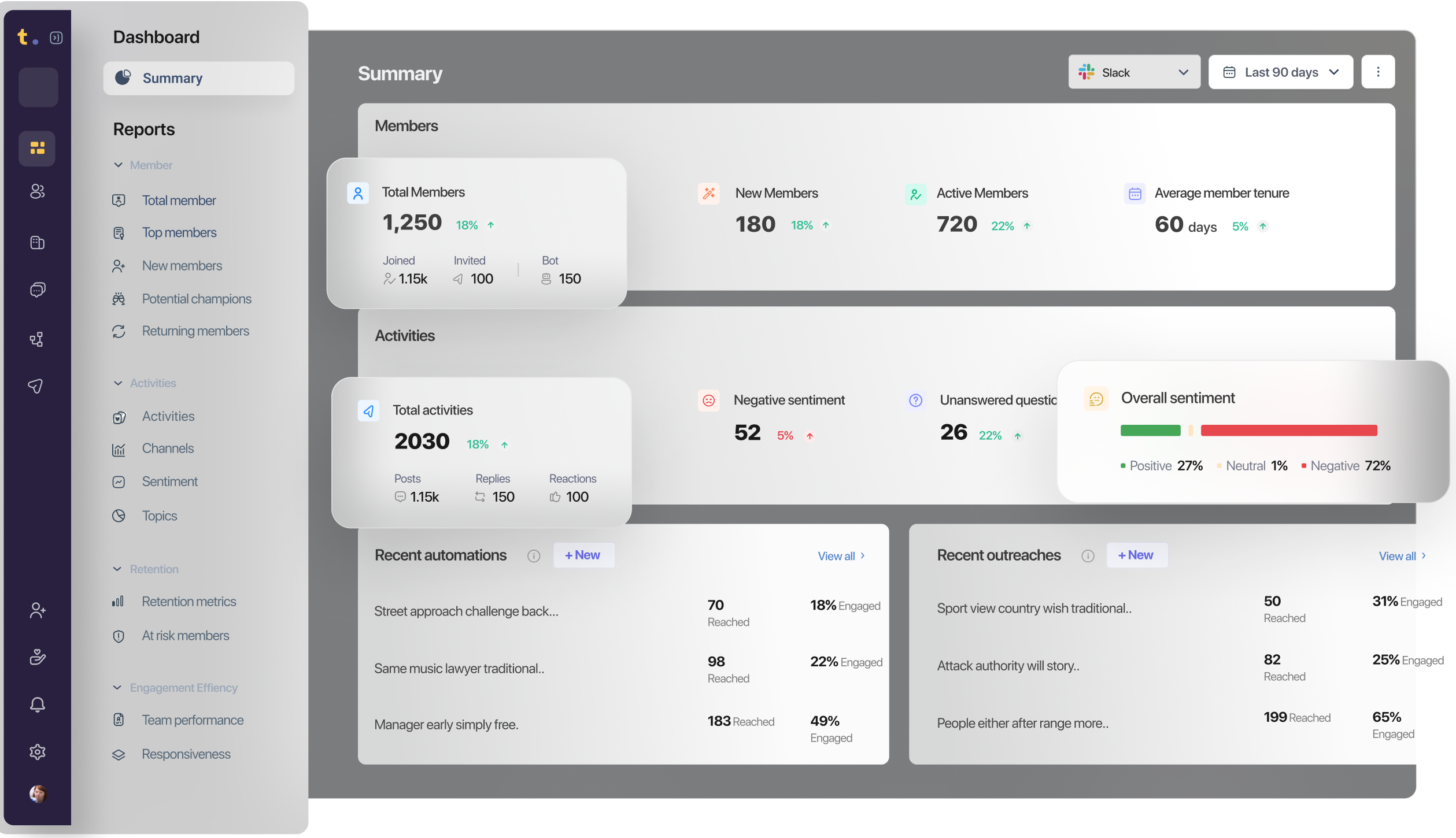
Task: Click the red negative sentiment bar
Action: tap(1288, 431)
